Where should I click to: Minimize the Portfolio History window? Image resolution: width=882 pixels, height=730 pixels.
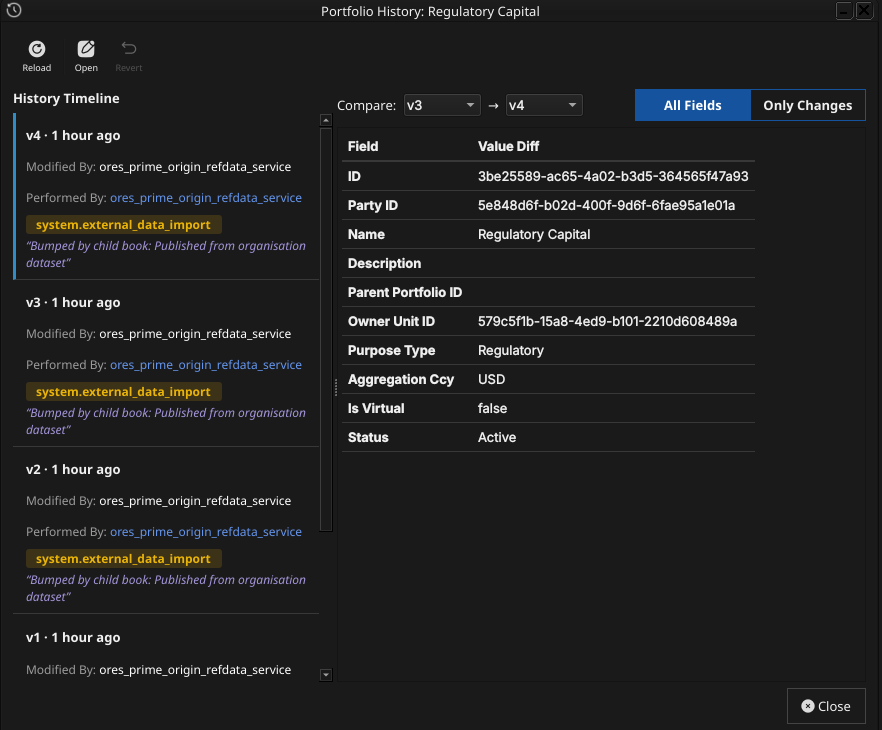tap(844, 11)
